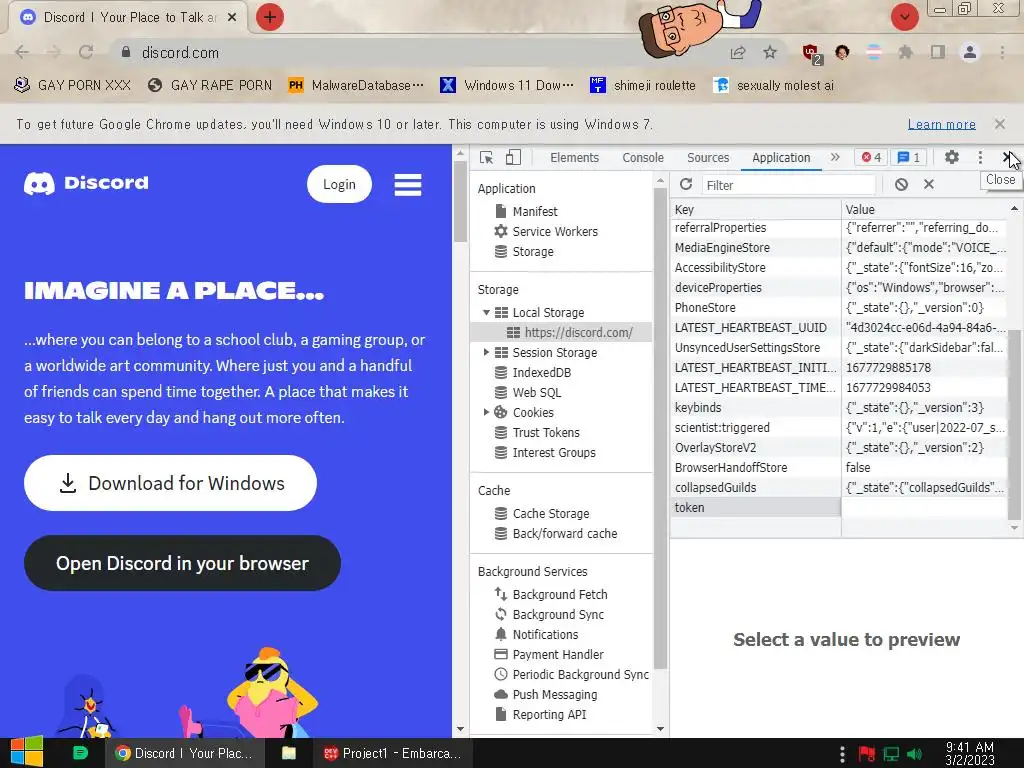Click Download for Windows button
Viewport: 1024px width, 768px height.
click(x=170, y=483)
